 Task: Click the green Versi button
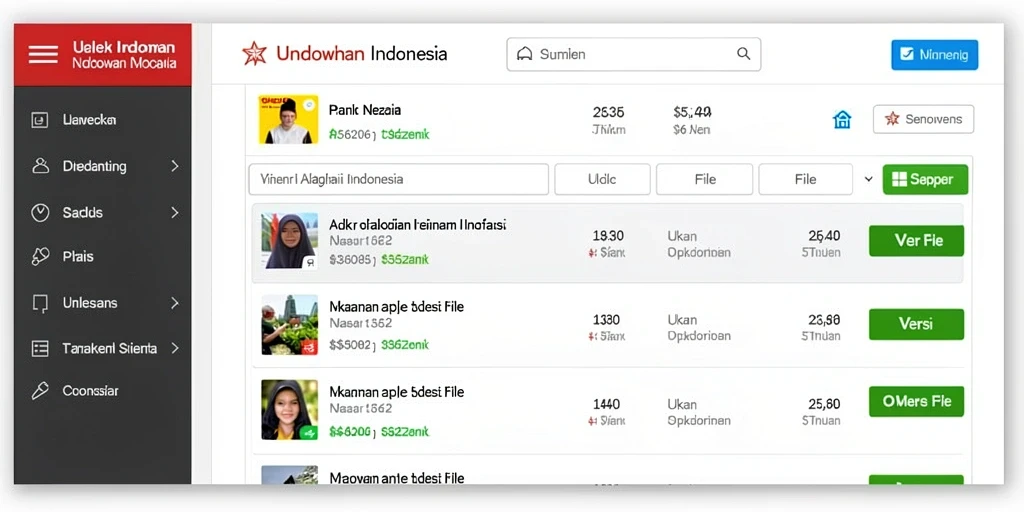coord(916,324)
